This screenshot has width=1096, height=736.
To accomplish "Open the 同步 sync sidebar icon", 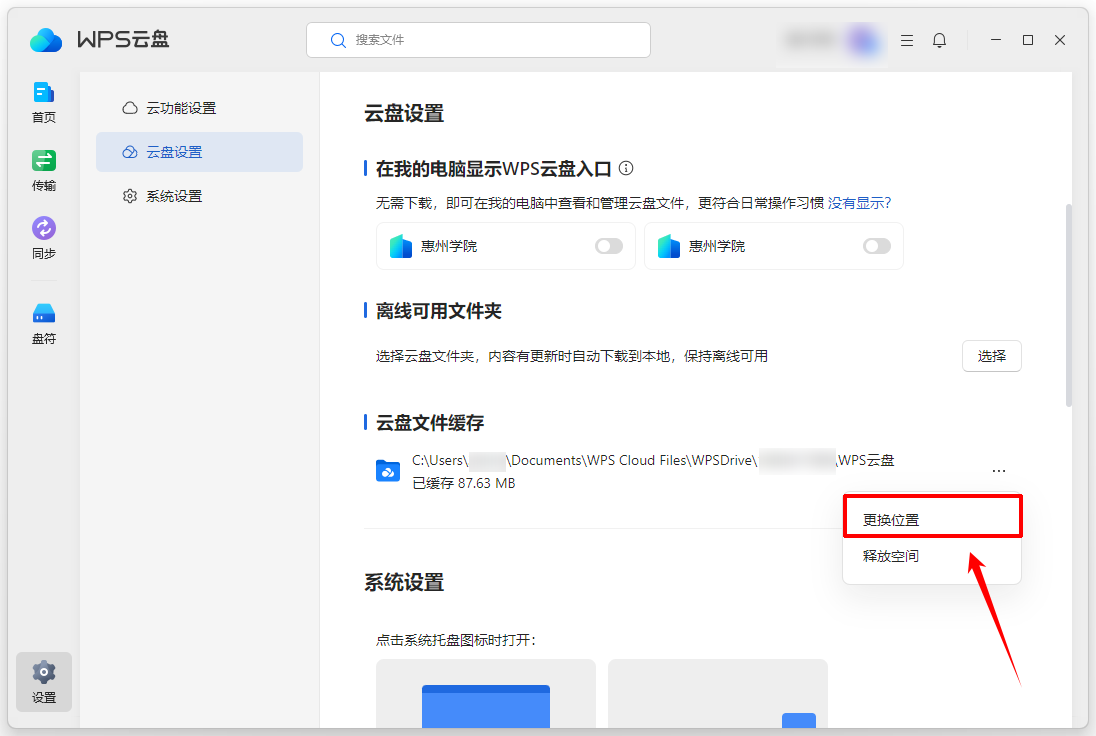I will click(x=43, y=238).
